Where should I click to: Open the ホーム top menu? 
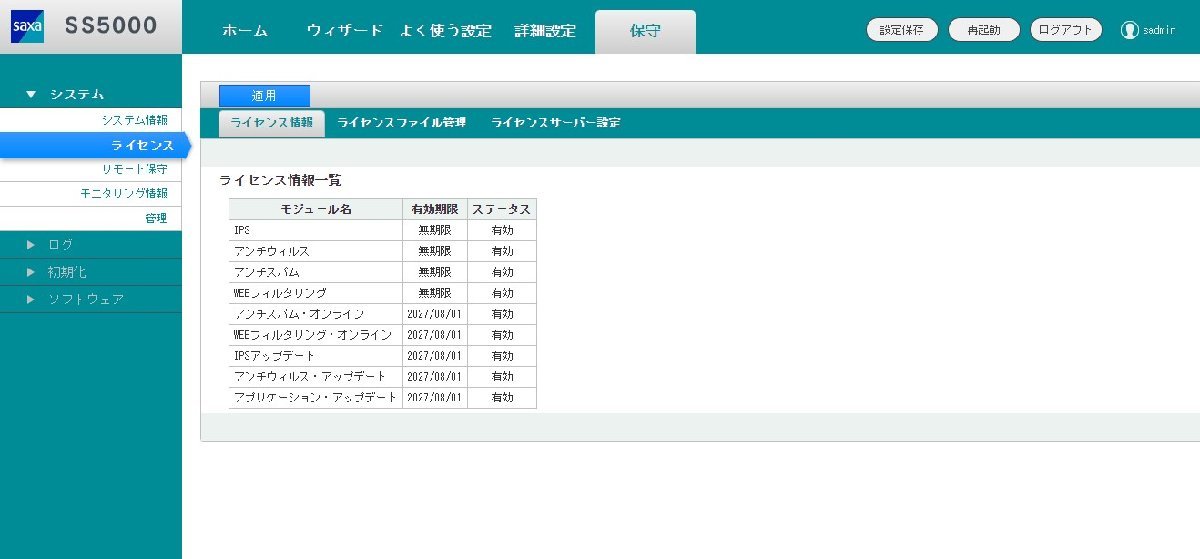point(245,30)
